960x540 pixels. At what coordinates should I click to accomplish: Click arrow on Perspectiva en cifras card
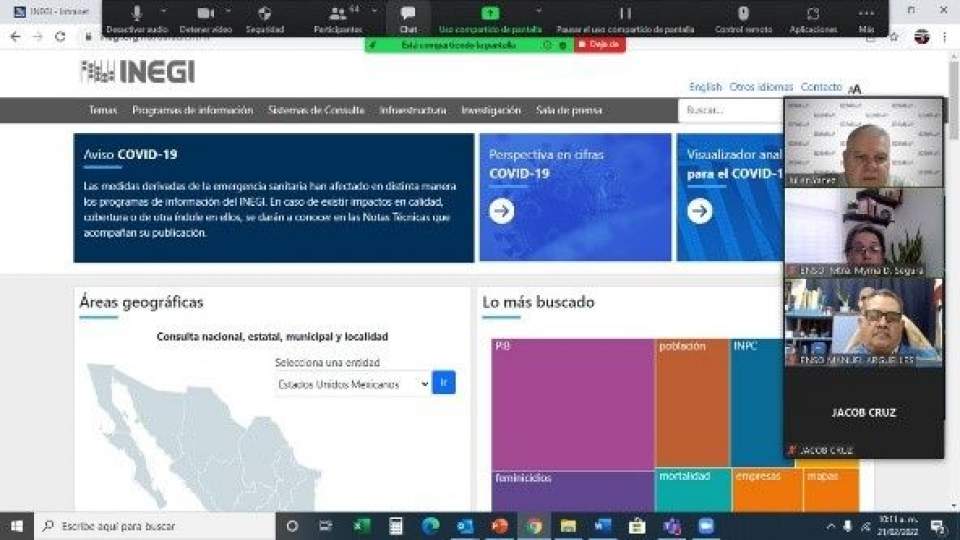(501, 211)
